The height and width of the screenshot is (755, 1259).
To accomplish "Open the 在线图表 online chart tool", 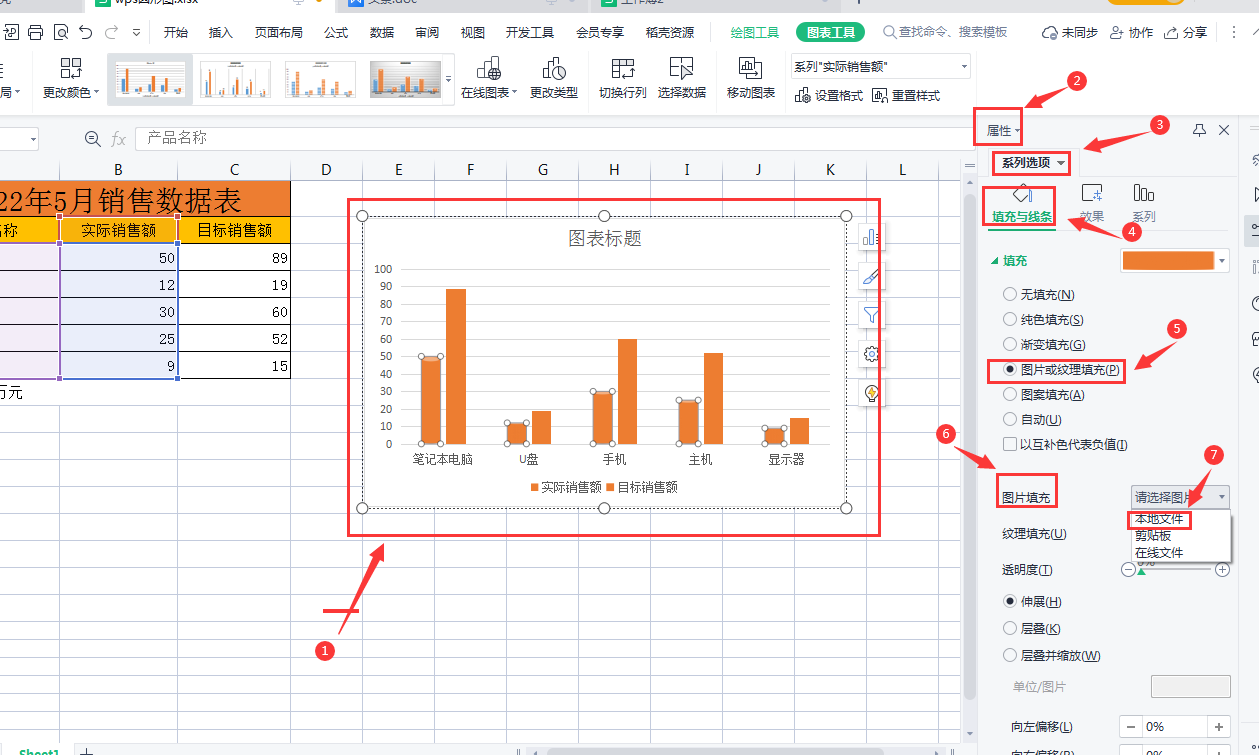I will (489, 79).
